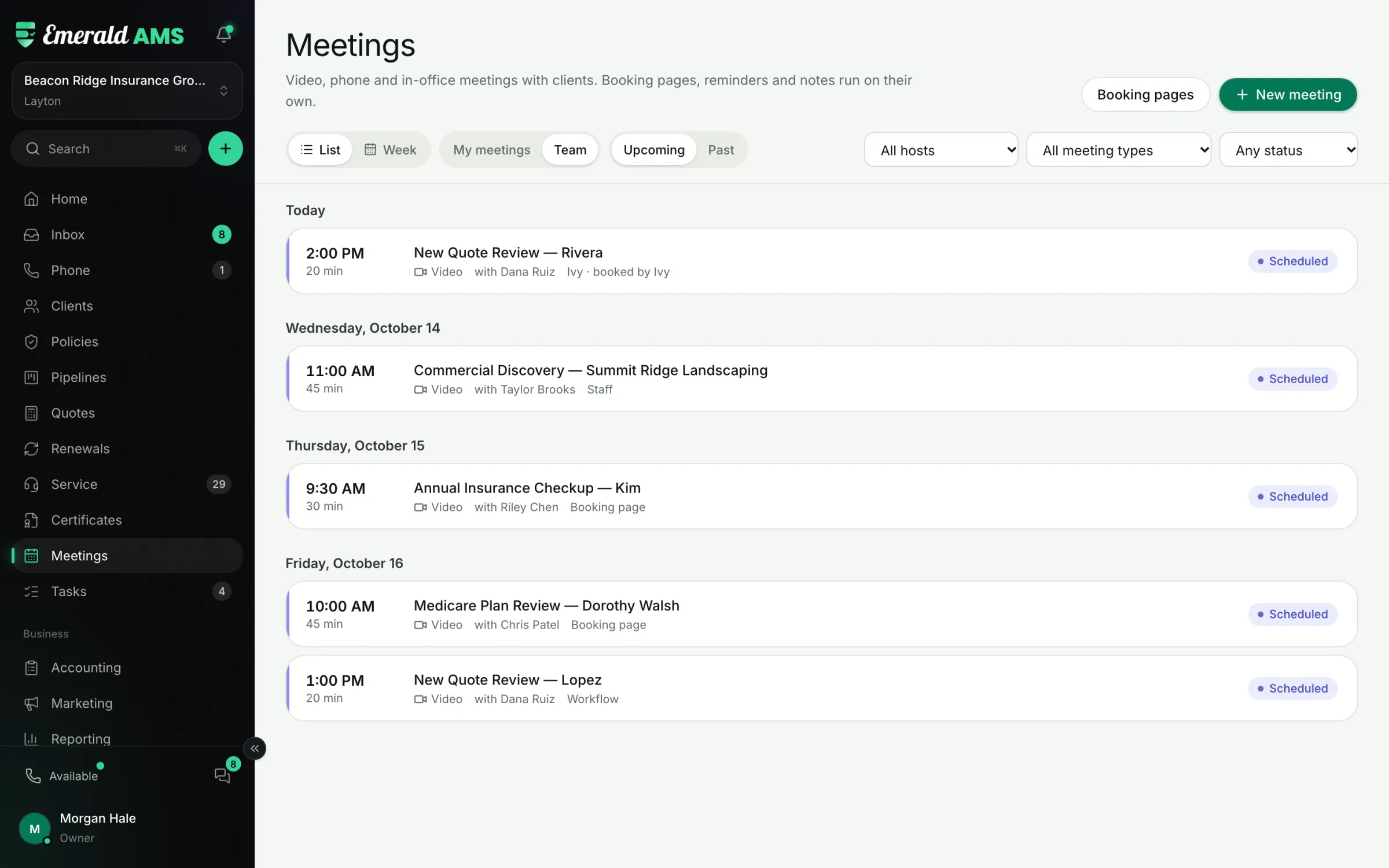1389x868 pixels.
Task: Navigate to Clients
Action: (x=127, y=306)
